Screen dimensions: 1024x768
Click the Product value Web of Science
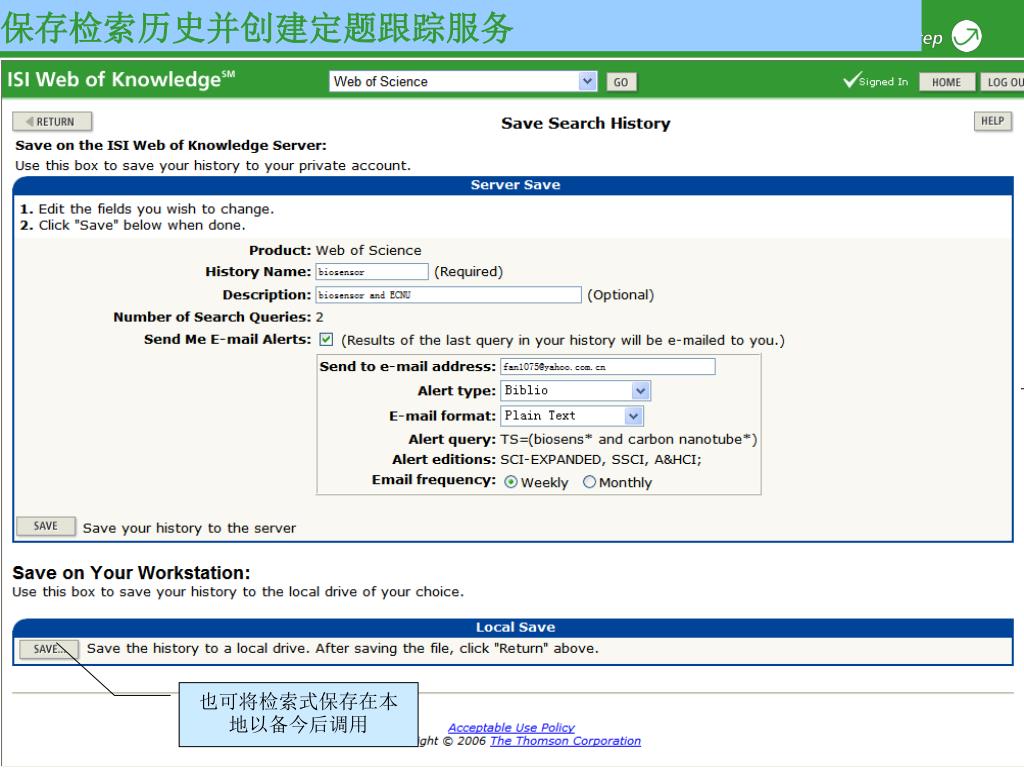368,250
